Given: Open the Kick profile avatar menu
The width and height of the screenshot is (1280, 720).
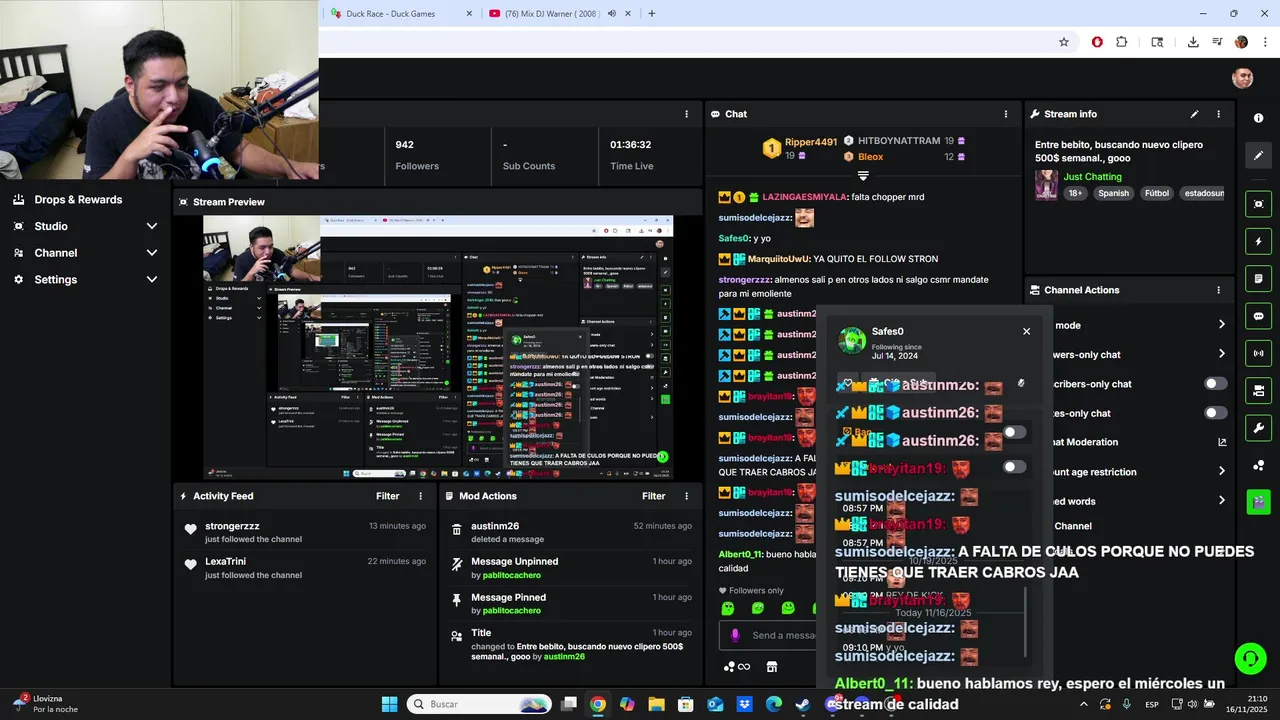Looking at the screenshot, I should (1243, 78).
